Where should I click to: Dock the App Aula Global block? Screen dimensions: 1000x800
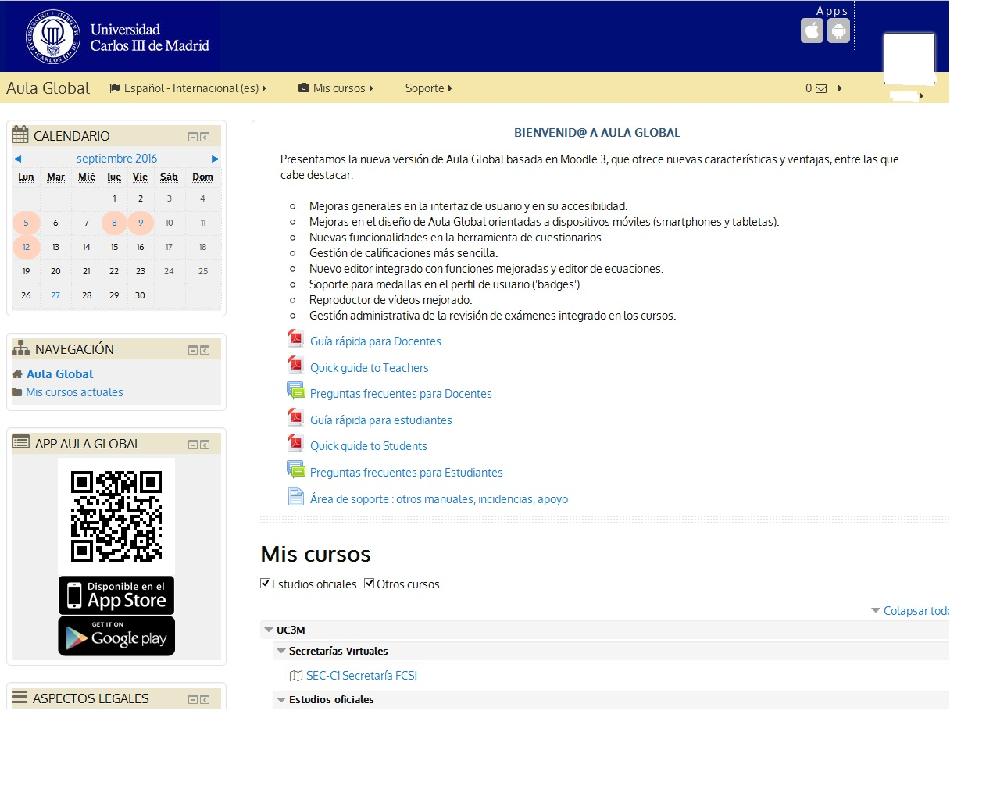pyautogui.click(x=204, y=444)
